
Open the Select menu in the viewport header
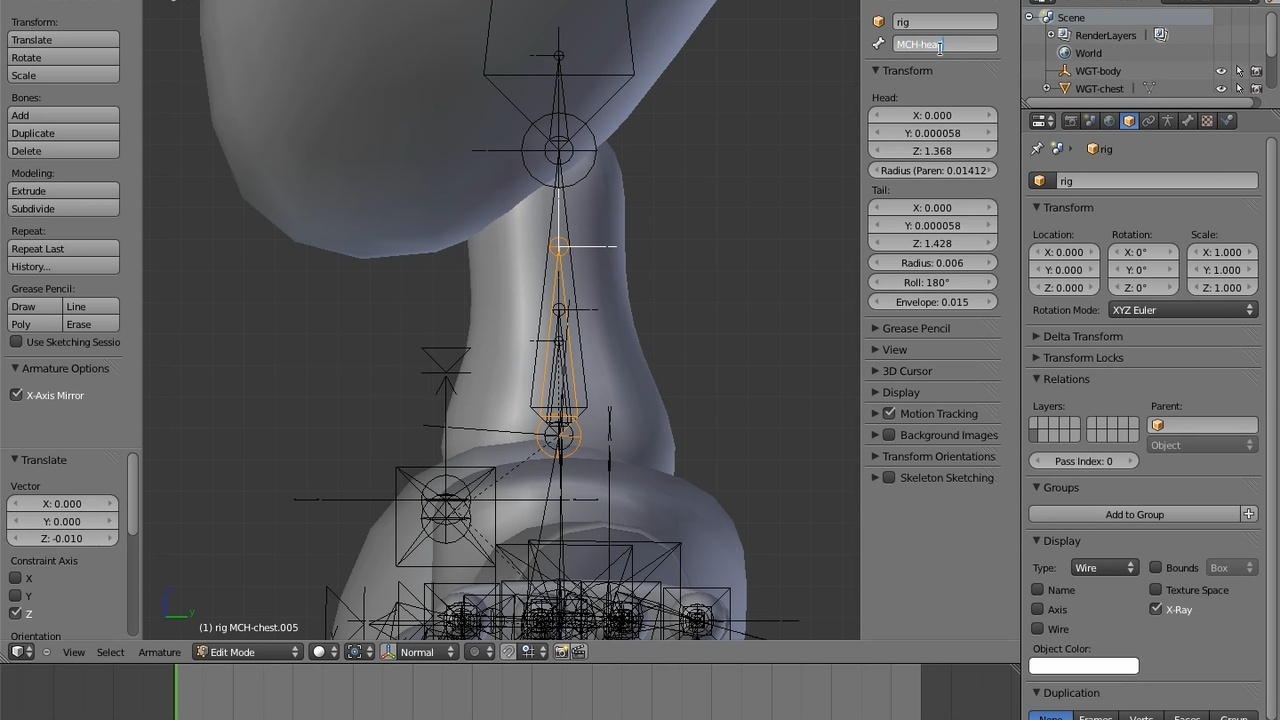(110, 651)
